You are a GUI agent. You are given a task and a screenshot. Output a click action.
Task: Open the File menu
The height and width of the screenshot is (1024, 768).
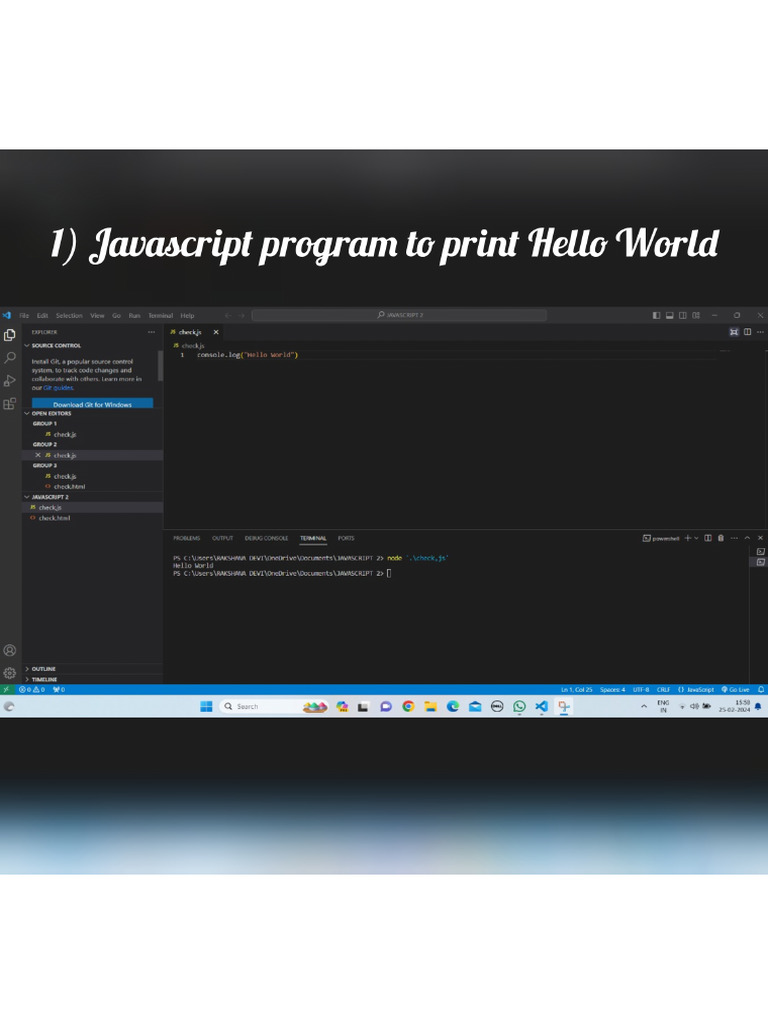pos(24,315)
